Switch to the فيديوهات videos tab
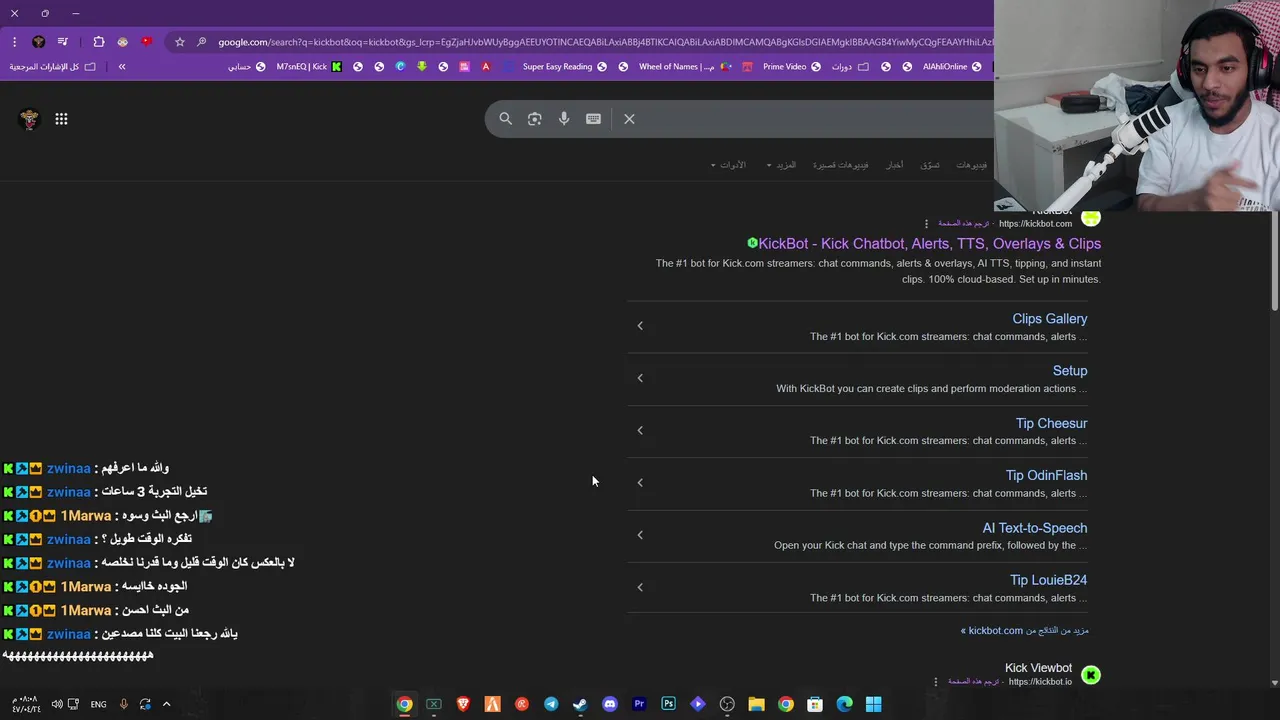This screenshot has height=720, width=1280. [x=971, y=165]
